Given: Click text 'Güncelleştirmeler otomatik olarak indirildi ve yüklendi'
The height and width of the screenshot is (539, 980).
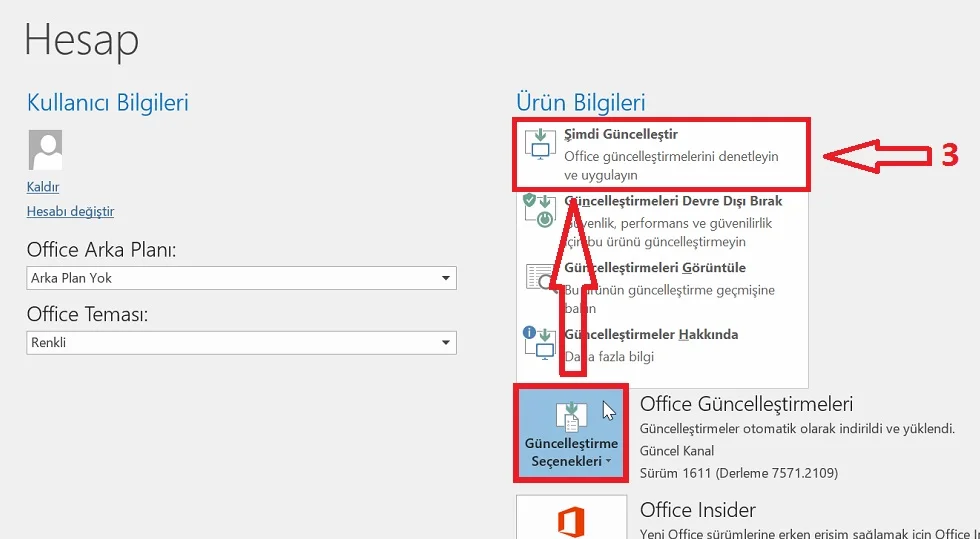Looking at the screenshot, I should 798,429.
